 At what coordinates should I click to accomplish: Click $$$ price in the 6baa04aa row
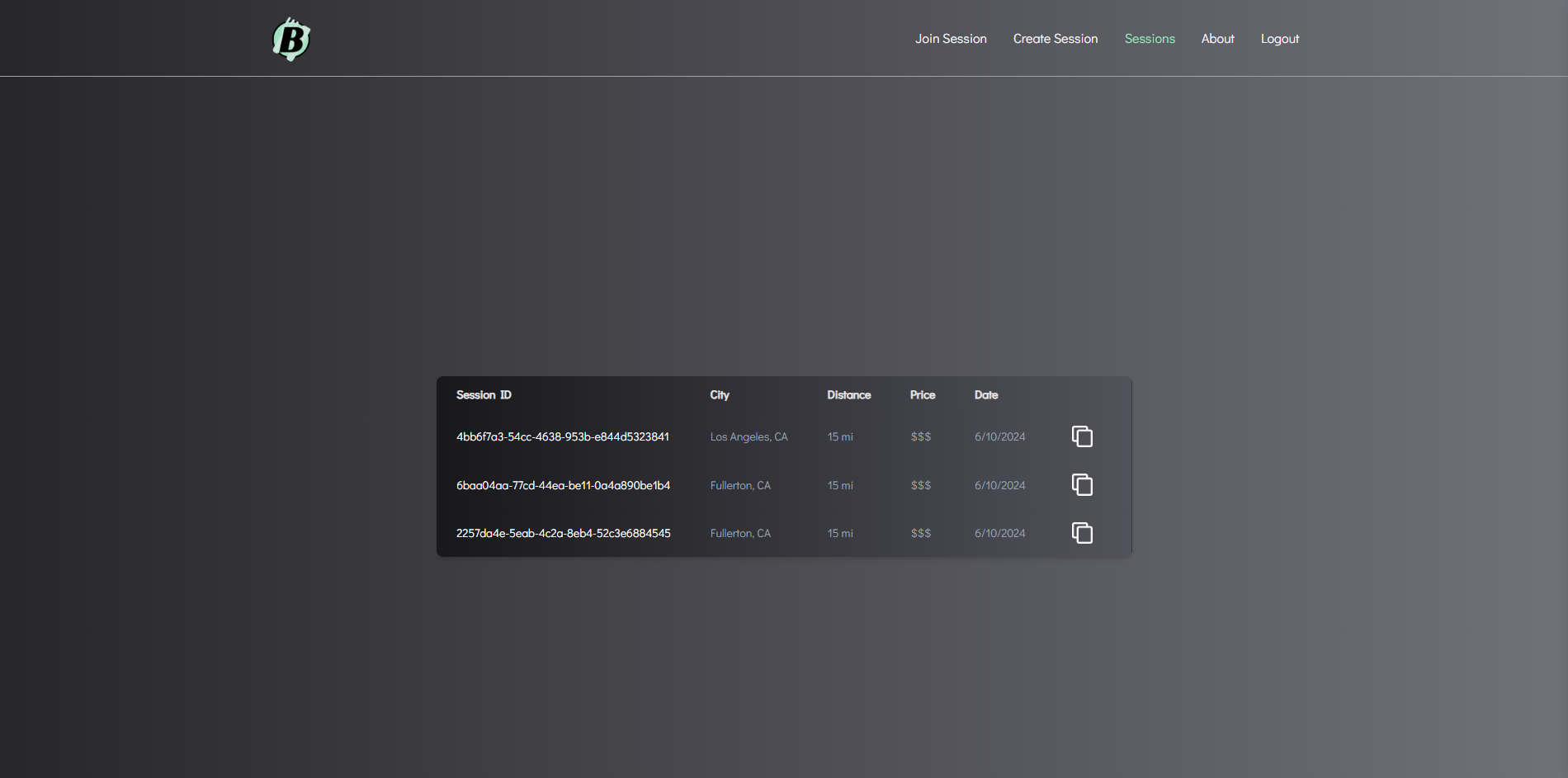pyautogui.click(x=921, y=485)
